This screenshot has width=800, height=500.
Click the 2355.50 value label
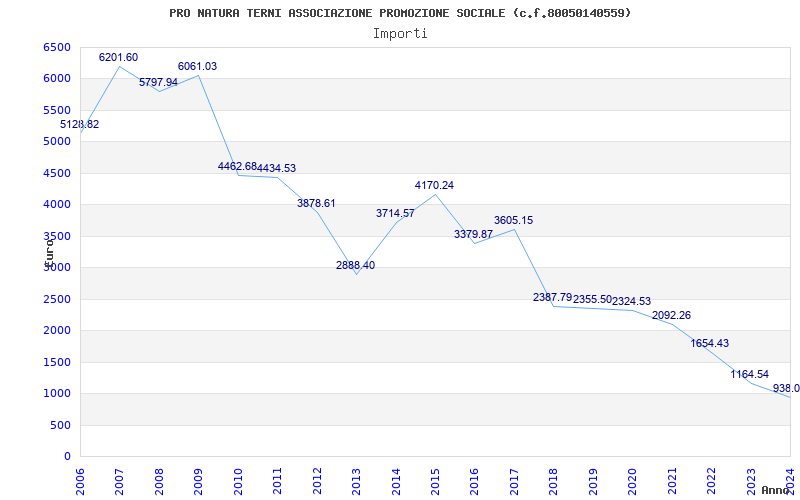592,300
